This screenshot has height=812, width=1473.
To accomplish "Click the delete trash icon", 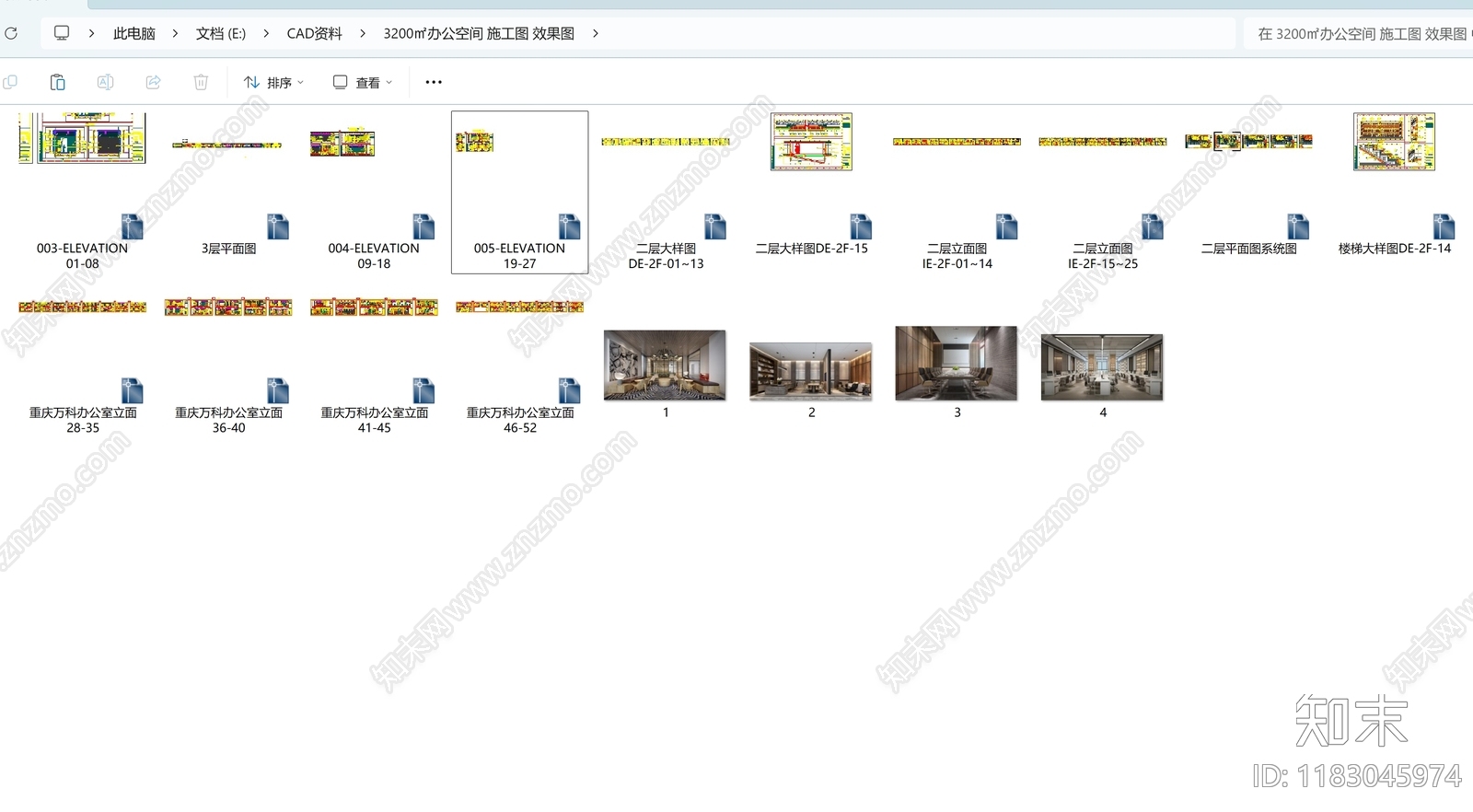I will [x=201, y=82].
